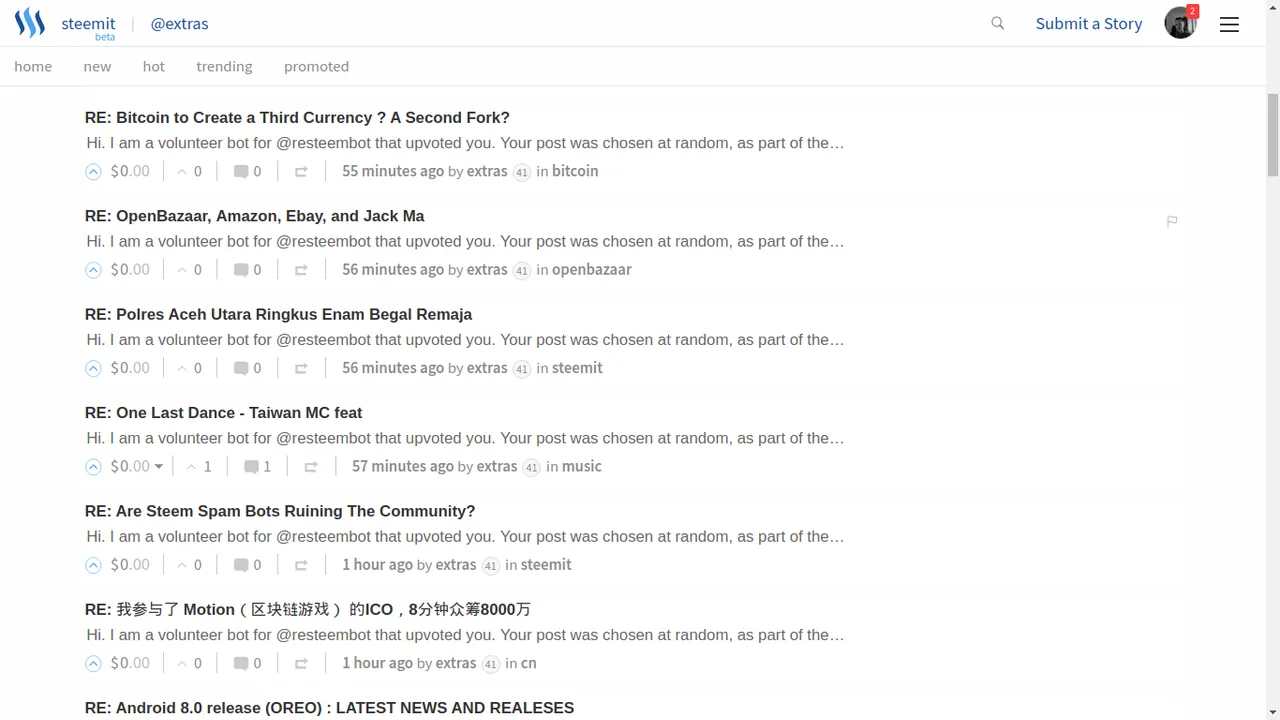Click the page vertical scrollbar thumb
Screen dimensions: 1280x720
(x=1272, y=134)
